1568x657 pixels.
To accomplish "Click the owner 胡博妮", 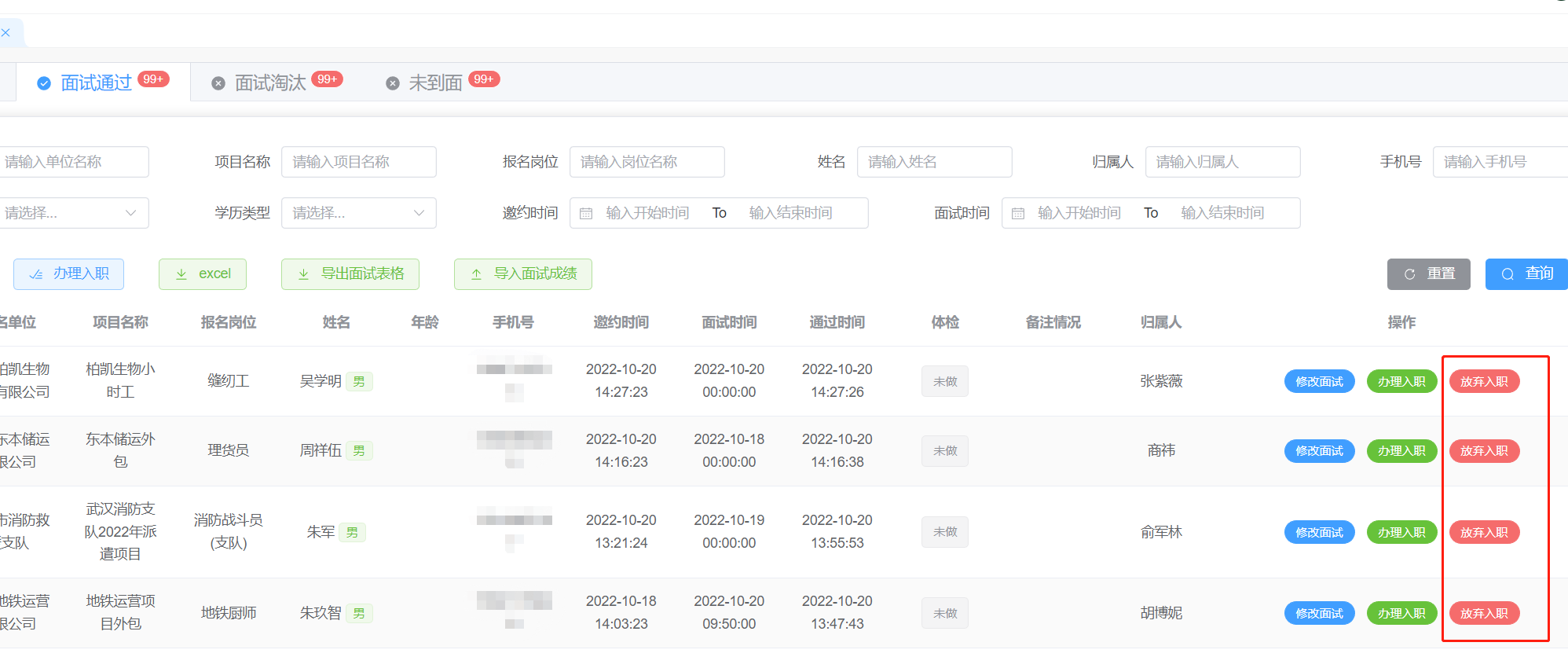I will pyautogui.click(x=1161, y=613).
